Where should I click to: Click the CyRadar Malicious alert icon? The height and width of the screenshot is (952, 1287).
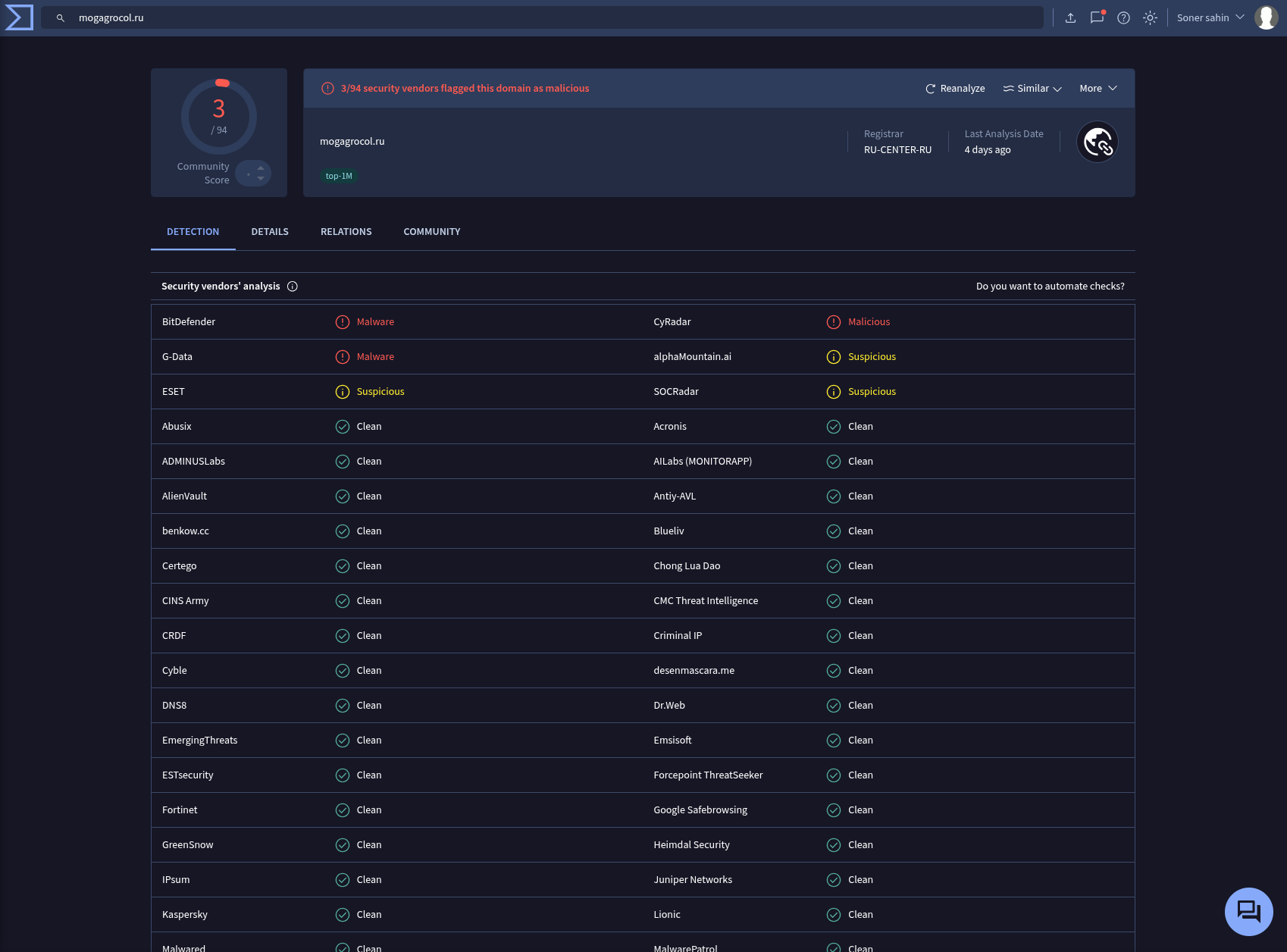(834, 322)
